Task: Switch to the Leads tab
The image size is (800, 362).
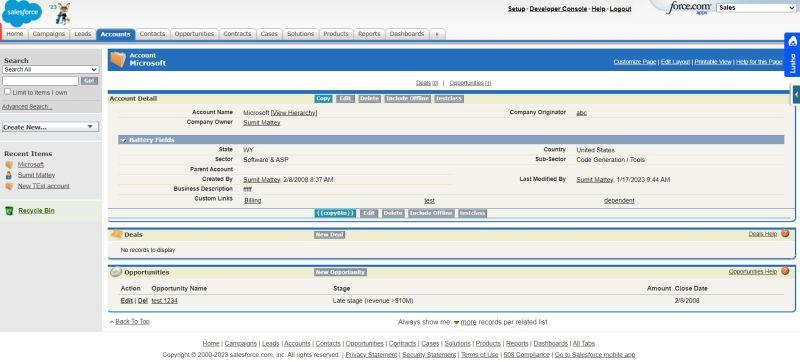Action: coord(83,34)
